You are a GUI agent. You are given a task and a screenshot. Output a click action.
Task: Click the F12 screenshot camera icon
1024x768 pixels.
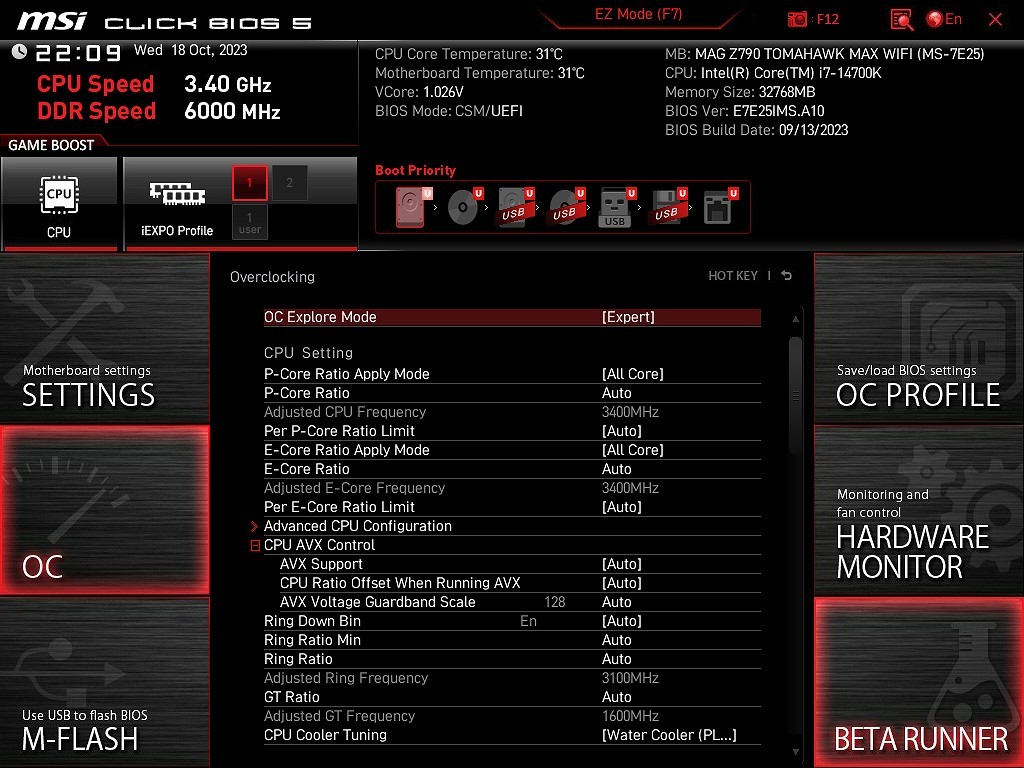click(797, 19)
